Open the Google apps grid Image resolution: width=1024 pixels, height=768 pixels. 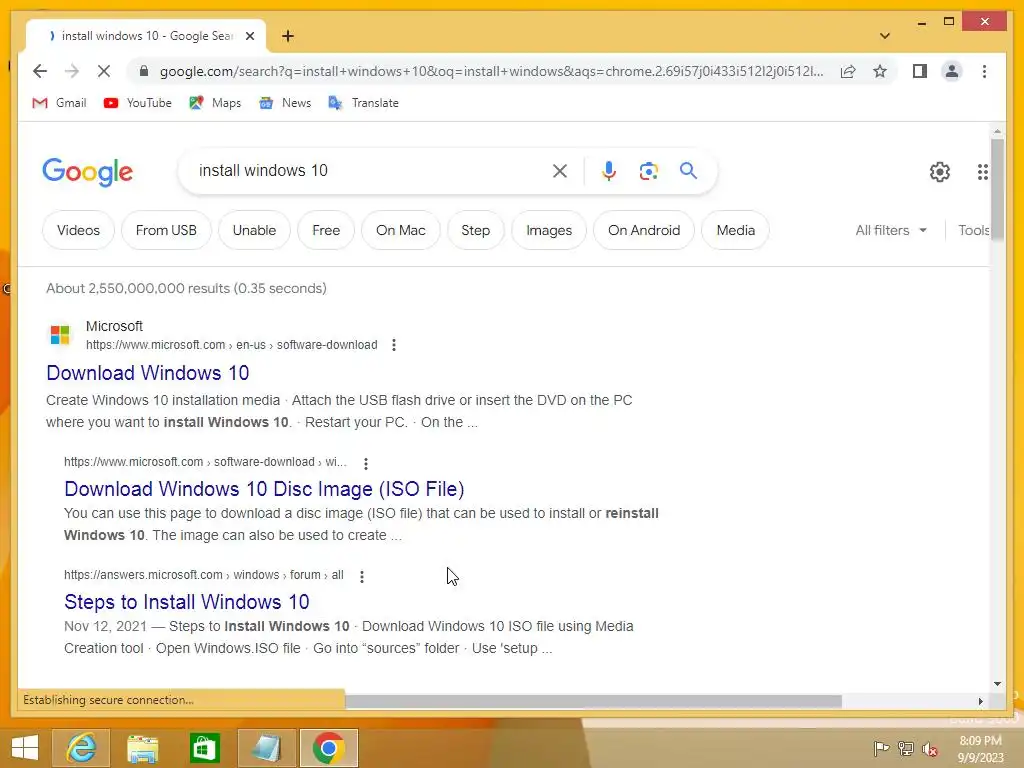click(982, 172)
